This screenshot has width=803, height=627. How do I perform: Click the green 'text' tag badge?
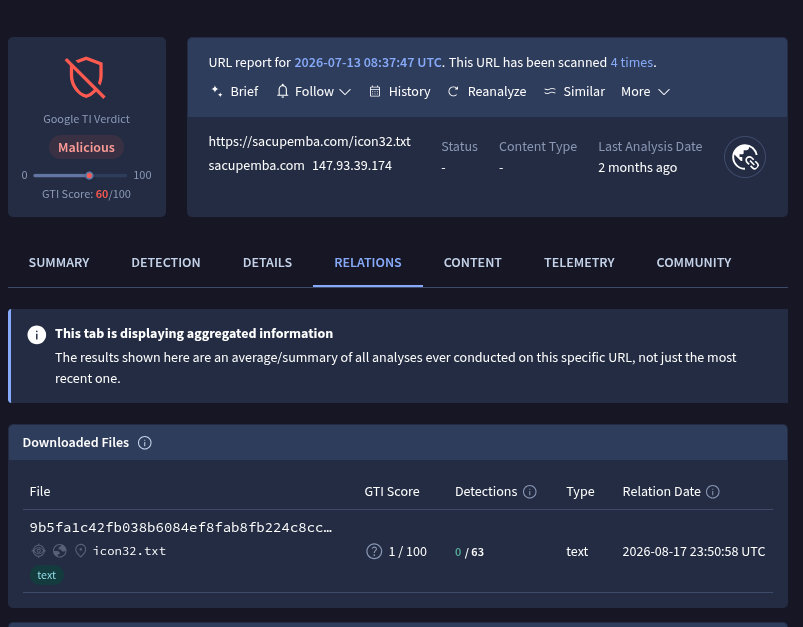pos(47,575)
